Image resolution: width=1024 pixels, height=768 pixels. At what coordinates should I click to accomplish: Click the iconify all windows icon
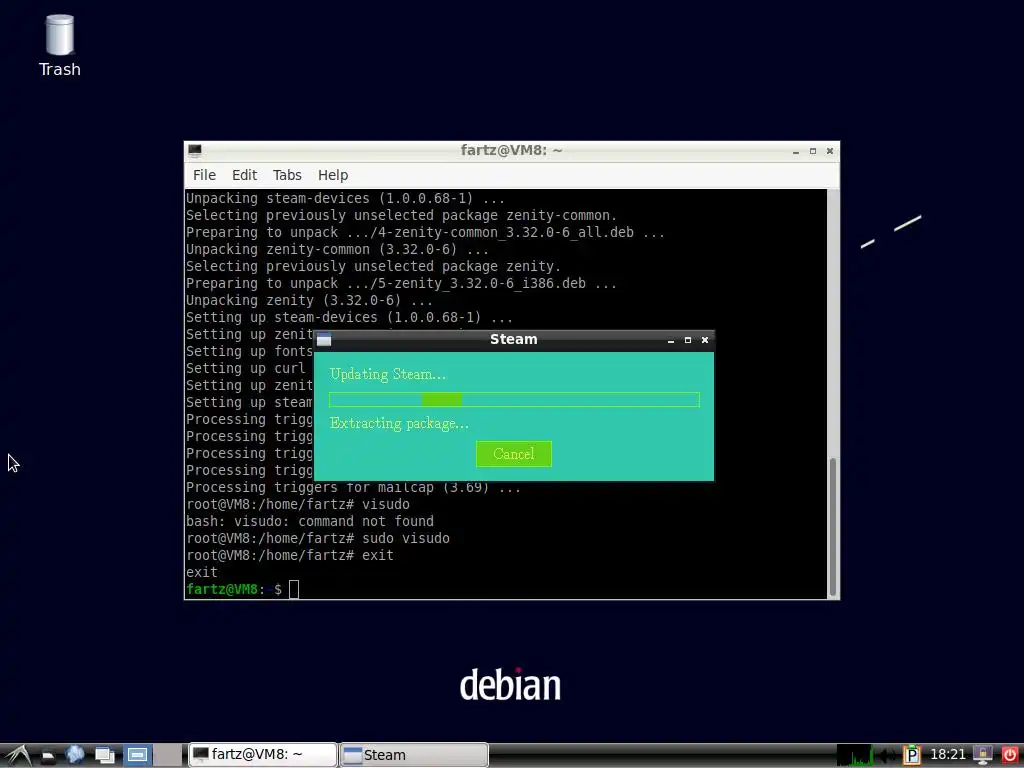coord(104,756)
